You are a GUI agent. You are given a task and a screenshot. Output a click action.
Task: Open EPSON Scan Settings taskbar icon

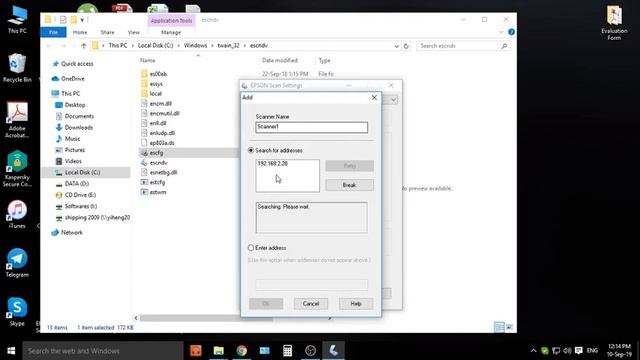tap(333, 351)
